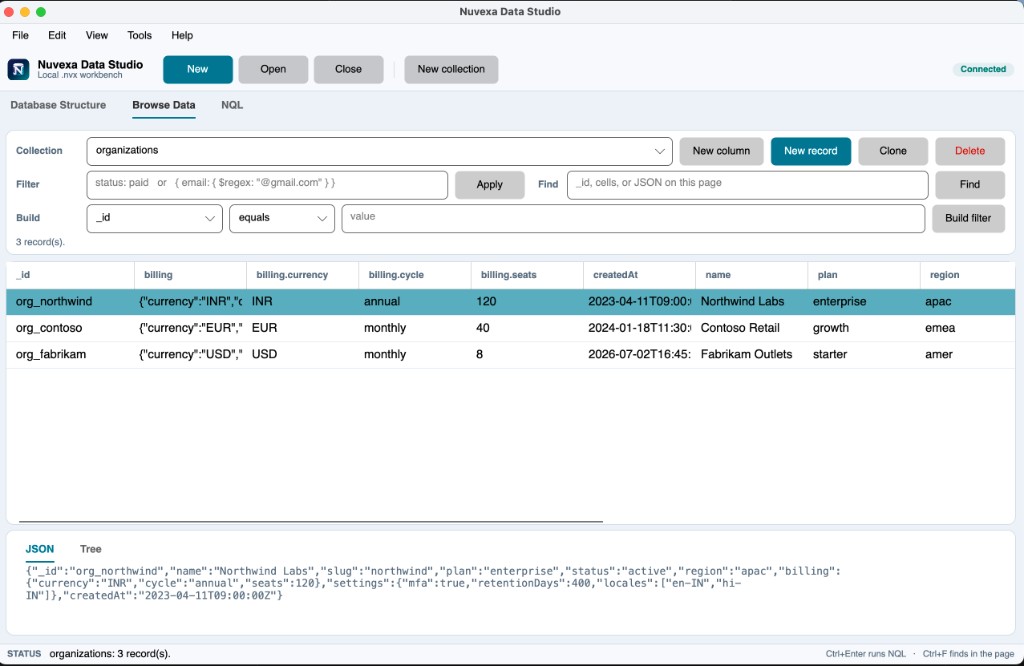
Task: Click the billing.cycle column header
Action: coord(415,275)
